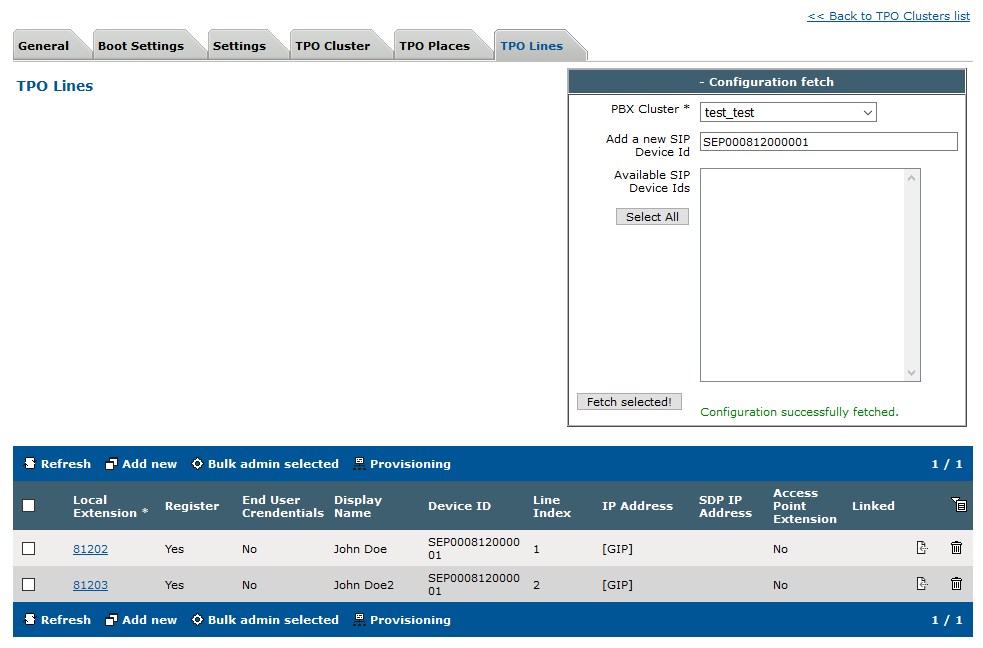Edit the 81202 line entry icon

(x=922, y=548)
